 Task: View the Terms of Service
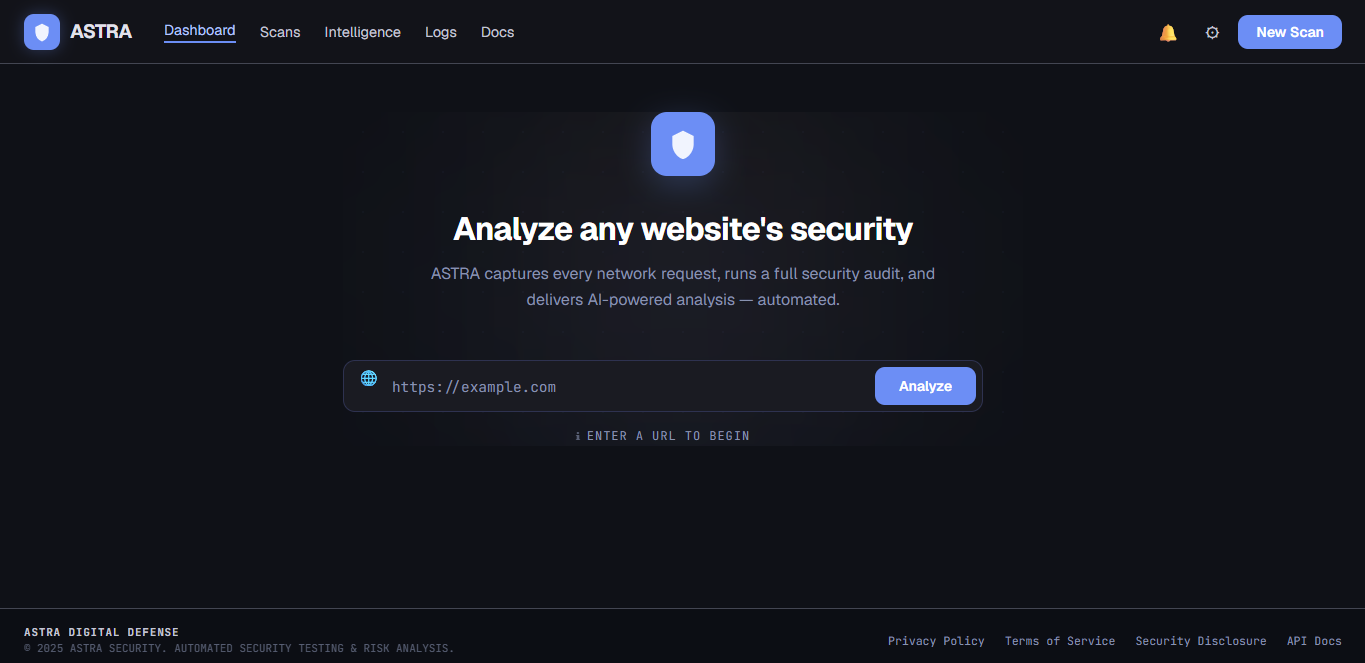point(1060,641)
